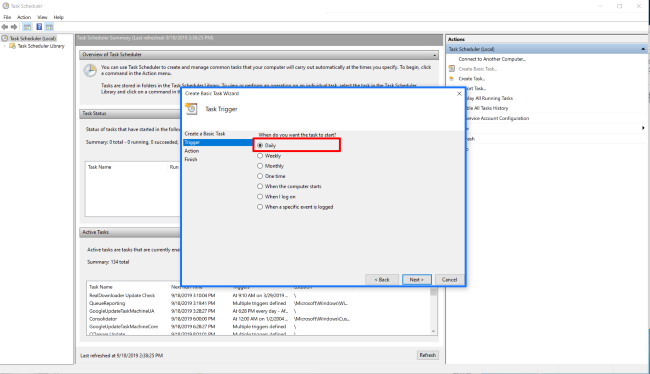Viewport: 650px width, 374px height.
Task: Click the Back arrow toolbar icon
Action: (x=5, y=27)
